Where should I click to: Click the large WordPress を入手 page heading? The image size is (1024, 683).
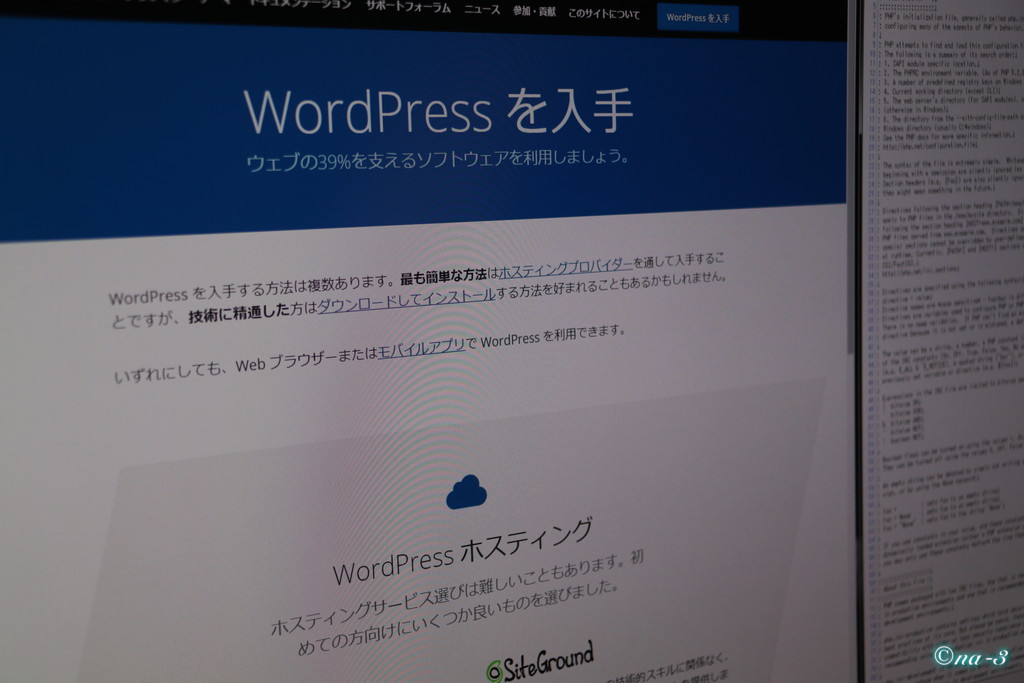pos(438,112)
